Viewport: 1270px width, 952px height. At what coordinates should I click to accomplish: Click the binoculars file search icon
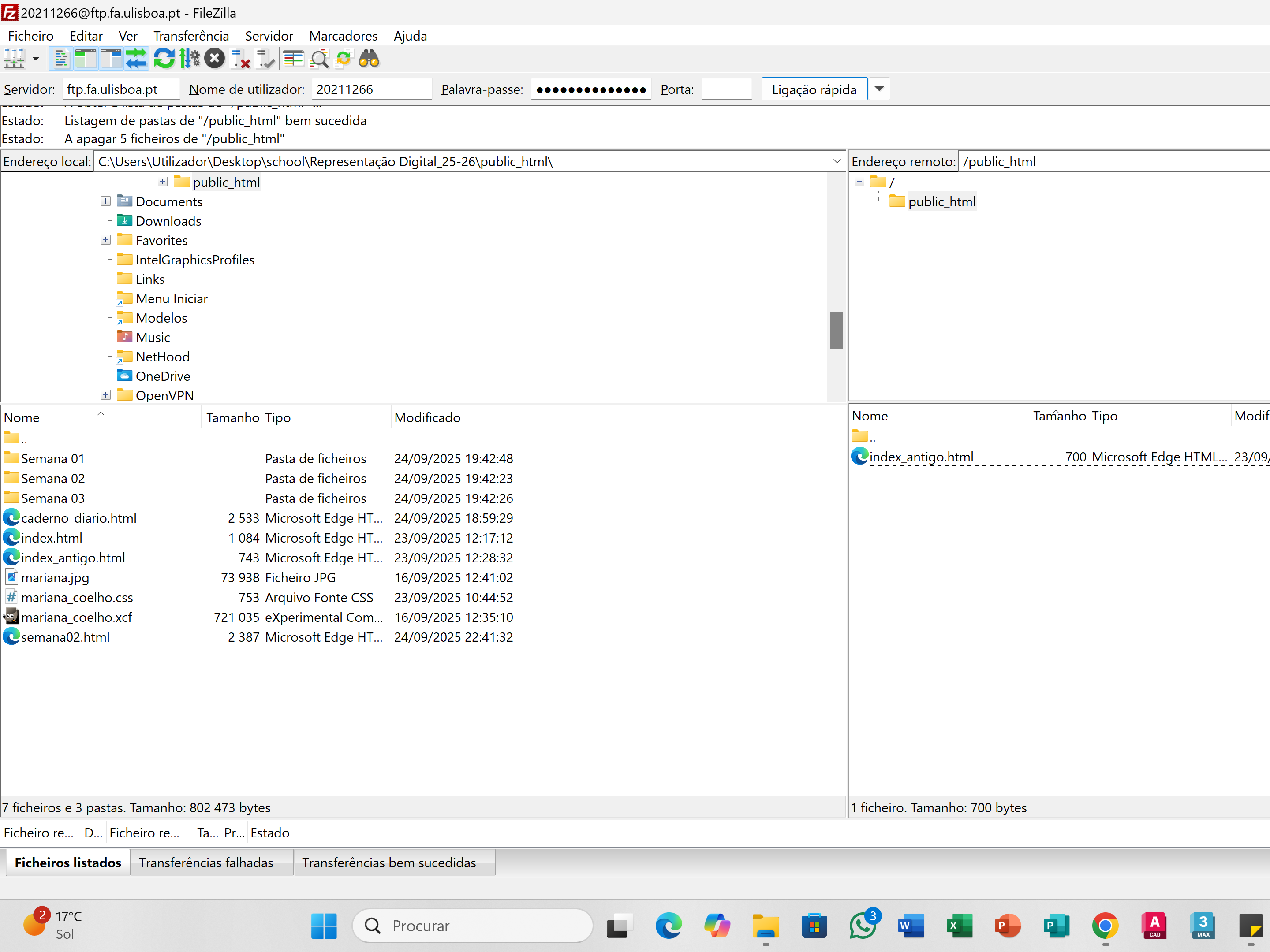[369, 59]
